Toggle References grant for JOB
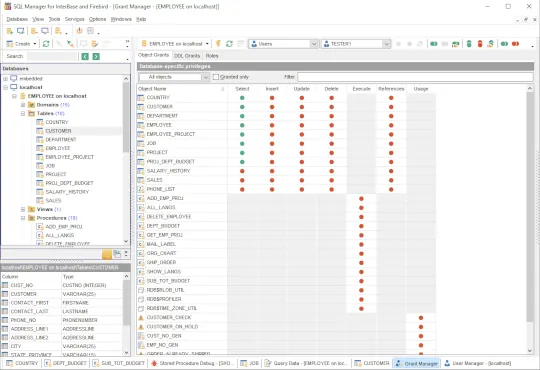Viewport: 540px width, 370px height. tap(391, 144)
